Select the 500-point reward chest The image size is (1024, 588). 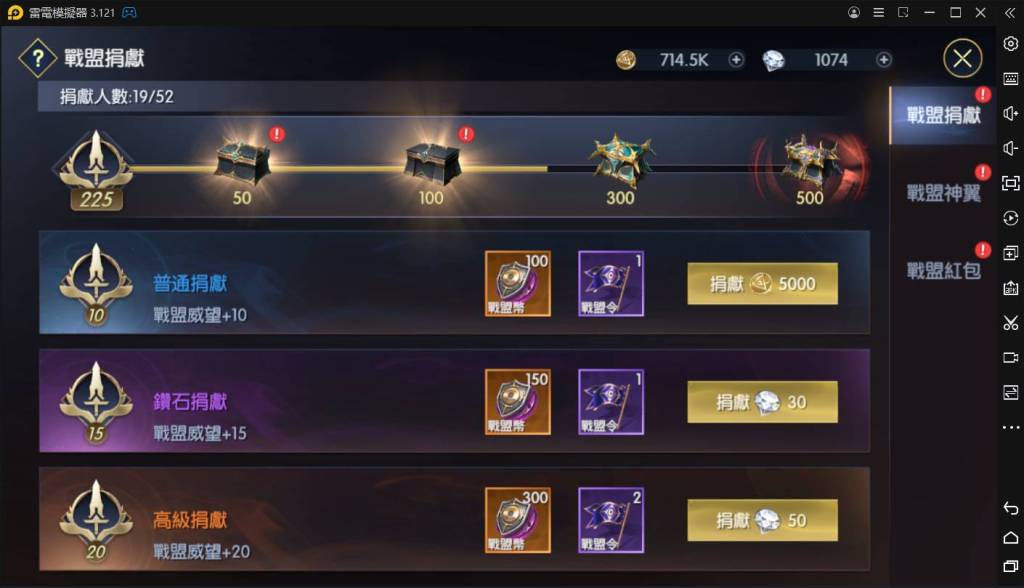click(x=810, y=162)
